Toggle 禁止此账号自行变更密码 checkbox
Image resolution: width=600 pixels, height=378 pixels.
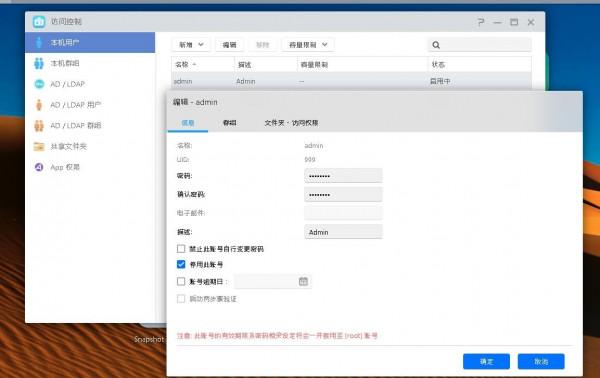[x=181, y=249]
